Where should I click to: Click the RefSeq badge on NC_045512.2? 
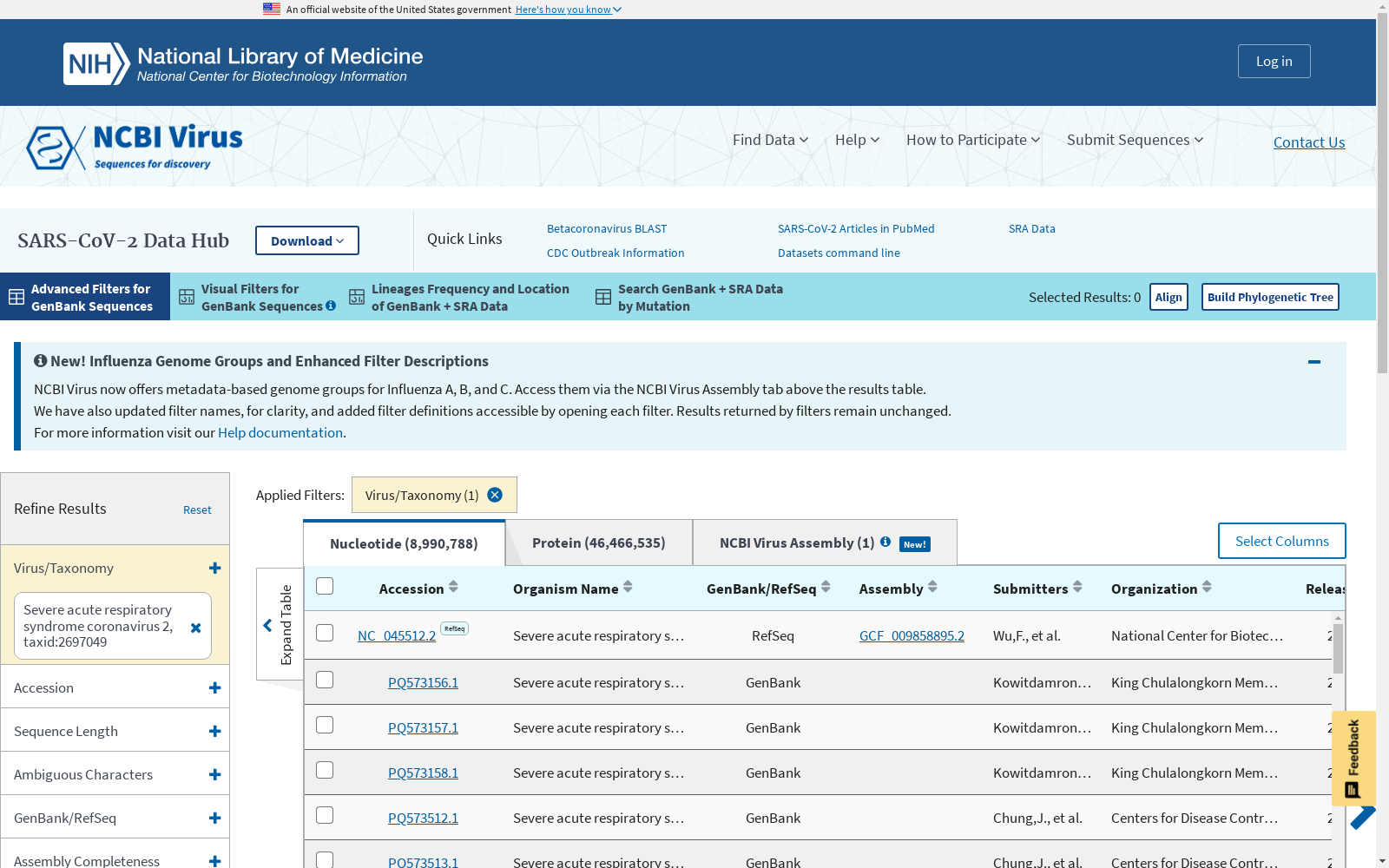point(454,628)
